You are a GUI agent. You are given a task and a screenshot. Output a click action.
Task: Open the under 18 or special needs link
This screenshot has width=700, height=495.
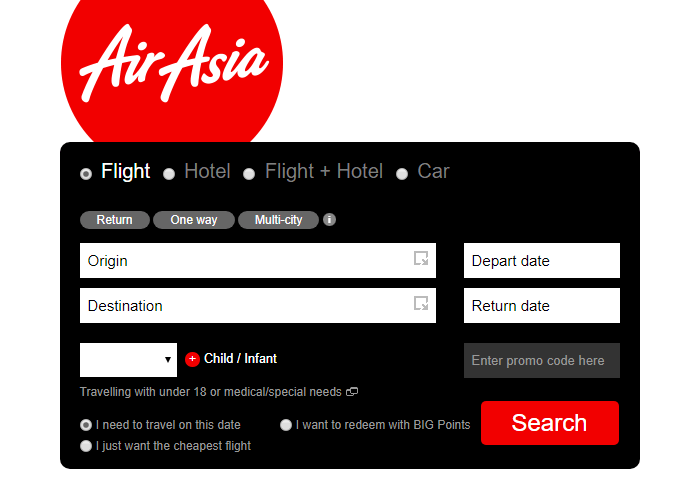[x=211, y=392]
